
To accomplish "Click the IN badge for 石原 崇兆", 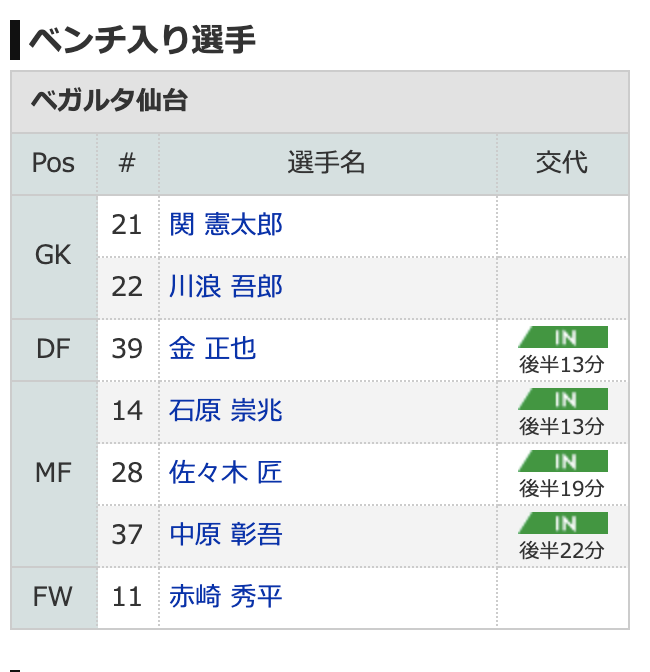I will click(x=563, y=399).
